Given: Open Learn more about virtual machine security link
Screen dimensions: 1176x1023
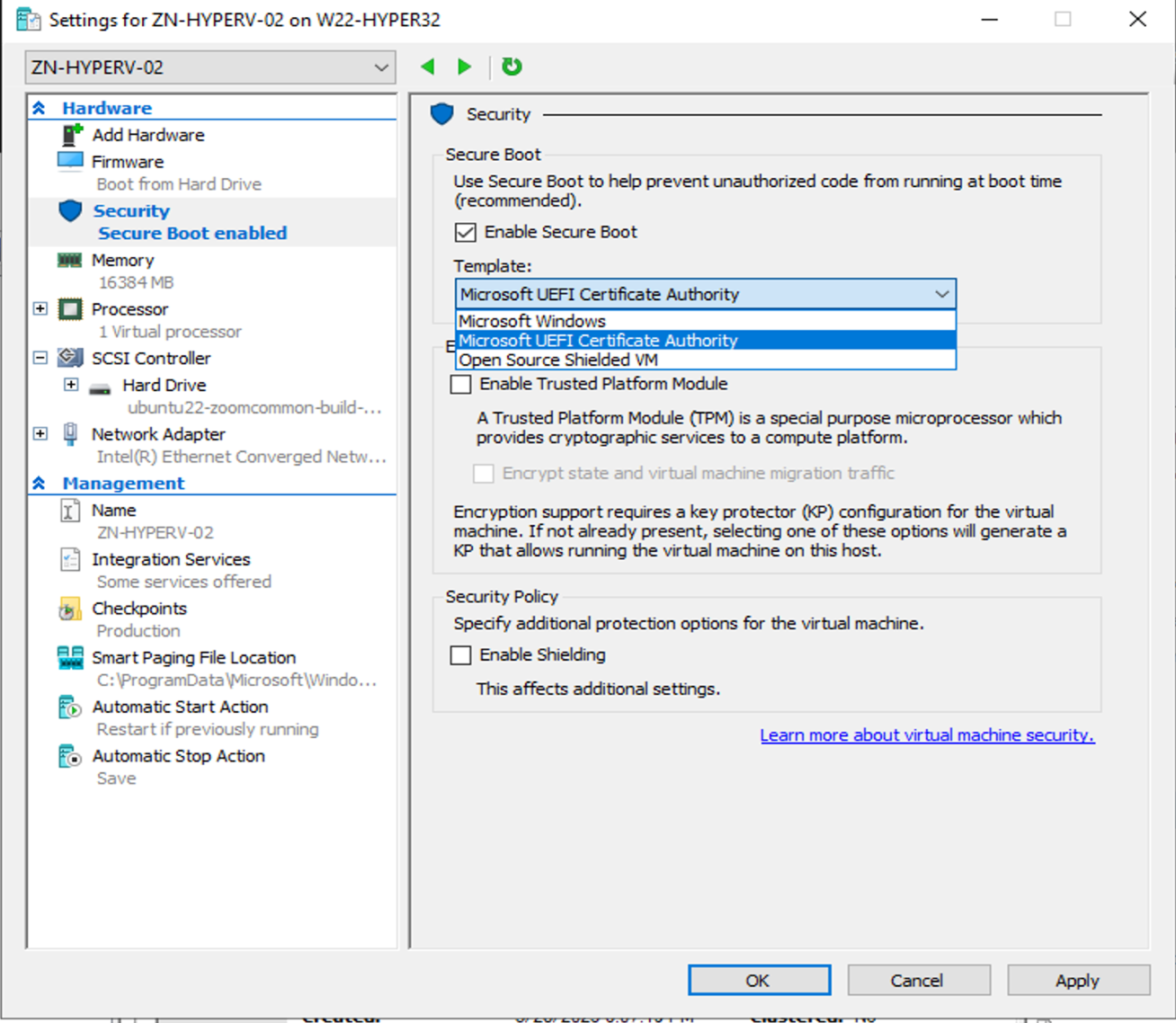Looking at the screenshot, I should click(927, 735).
